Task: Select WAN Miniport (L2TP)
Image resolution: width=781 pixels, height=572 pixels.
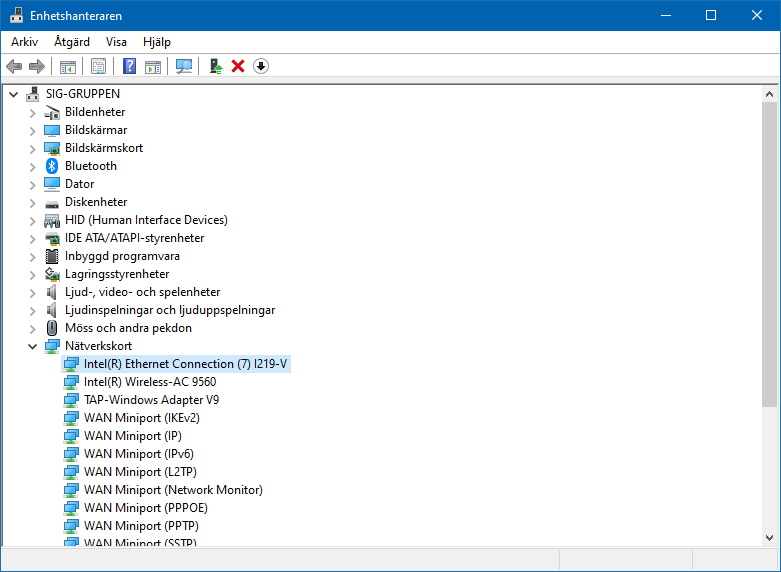Action: point(140,471)
